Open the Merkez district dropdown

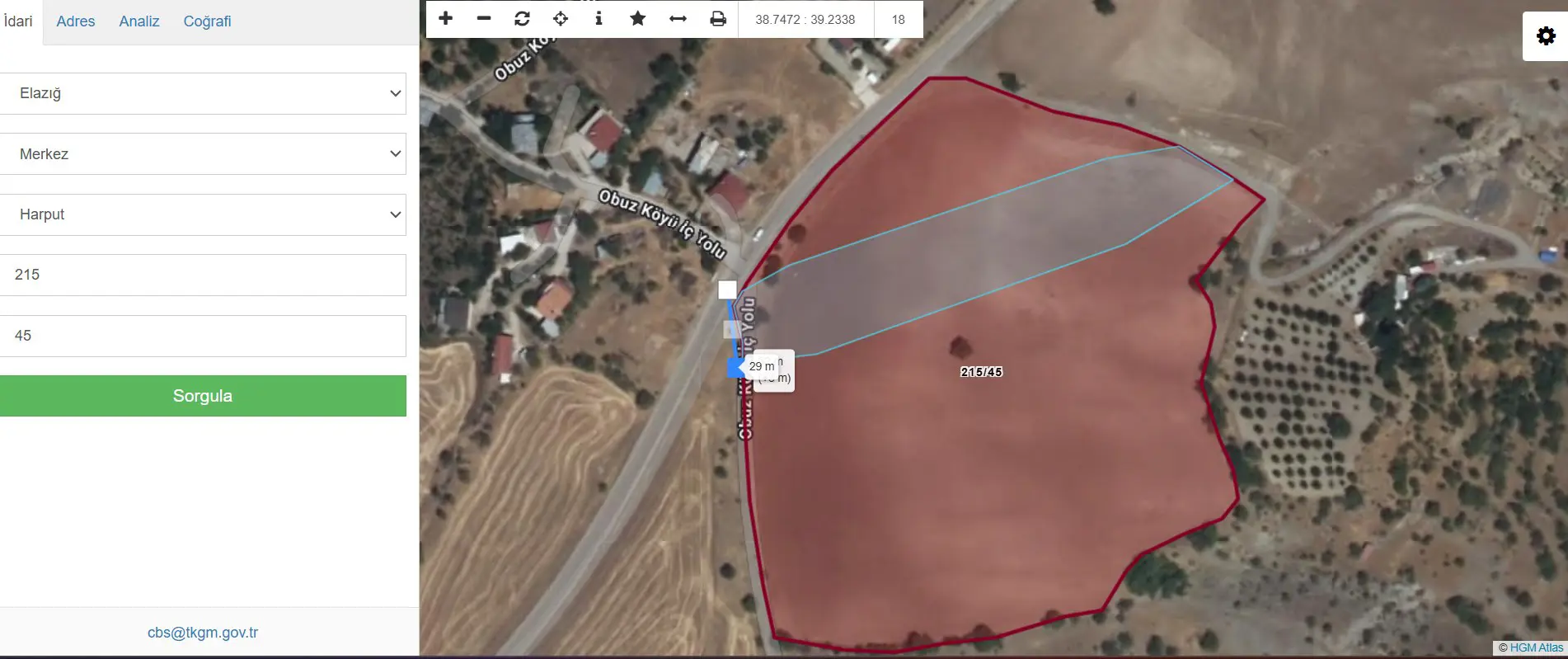pyautogui.click(x=203, y=153)
